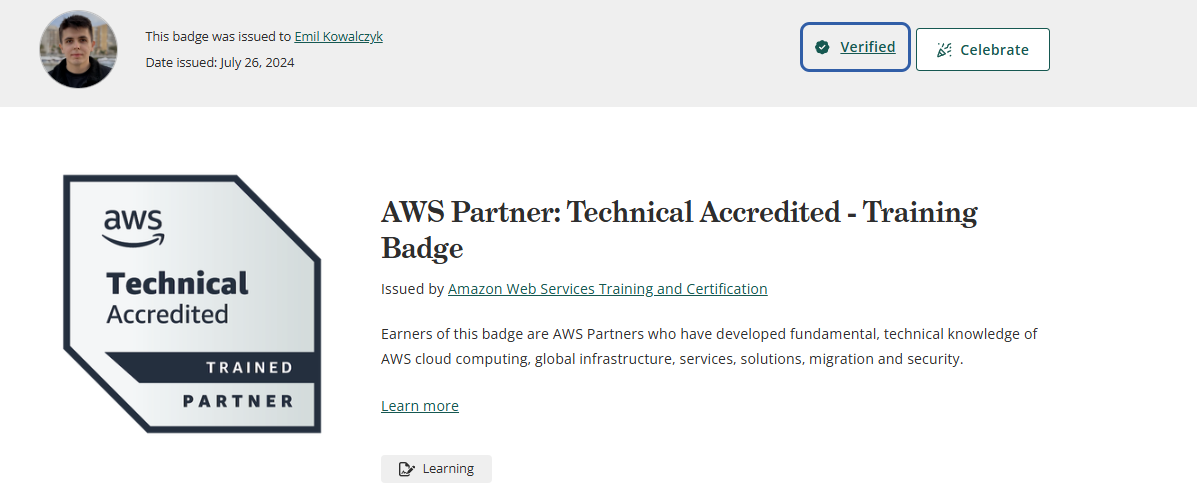The height and width of the screenshot is (501, 1197).
Task: Select the Learning skill tag label
Action: (x=448, y=469)
